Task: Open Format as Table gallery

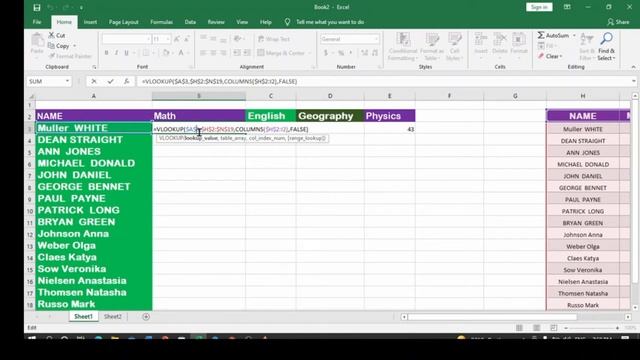Action: pos(431,47)
